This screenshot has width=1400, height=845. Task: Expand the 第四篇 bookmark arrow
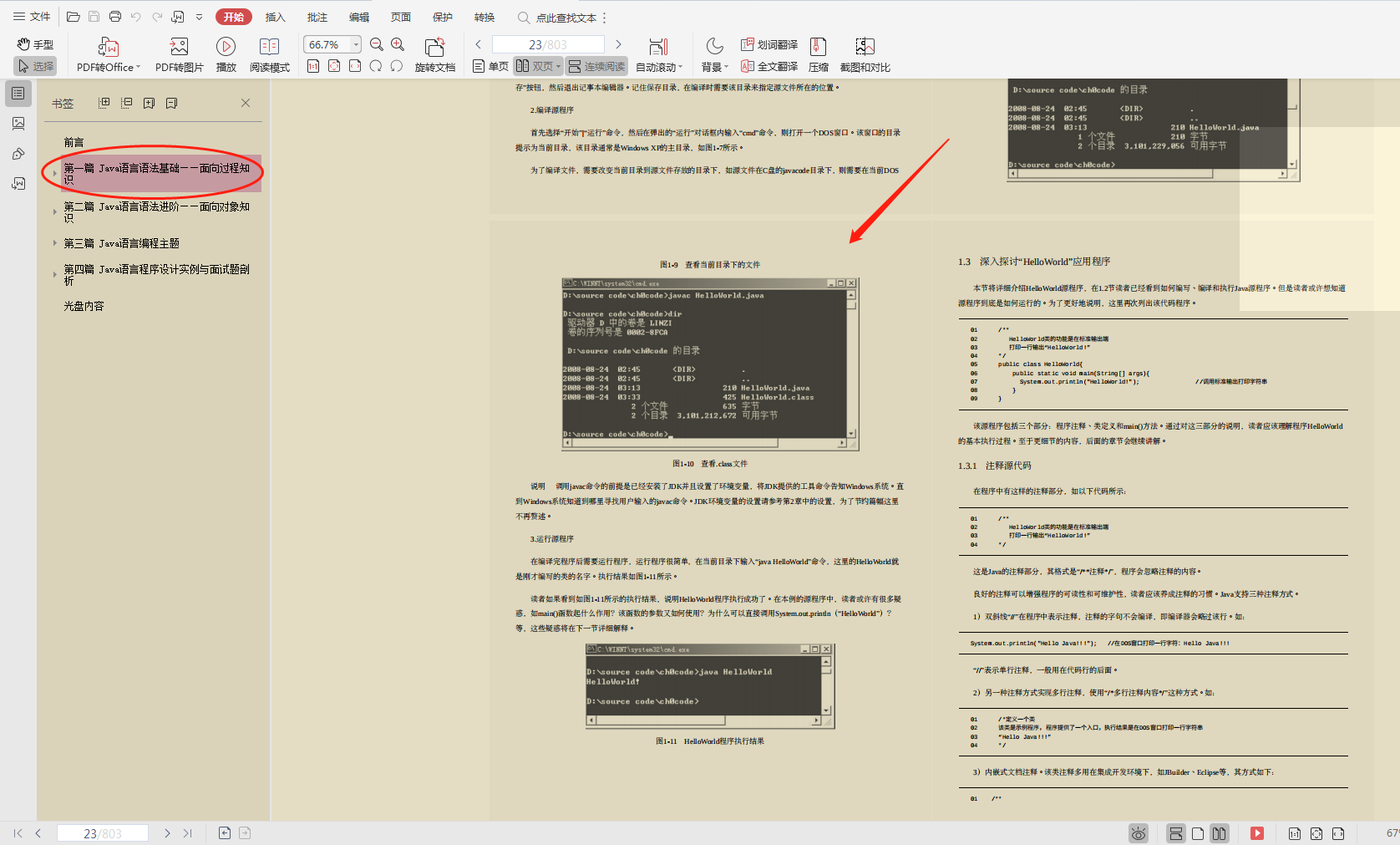click(55, 274)
